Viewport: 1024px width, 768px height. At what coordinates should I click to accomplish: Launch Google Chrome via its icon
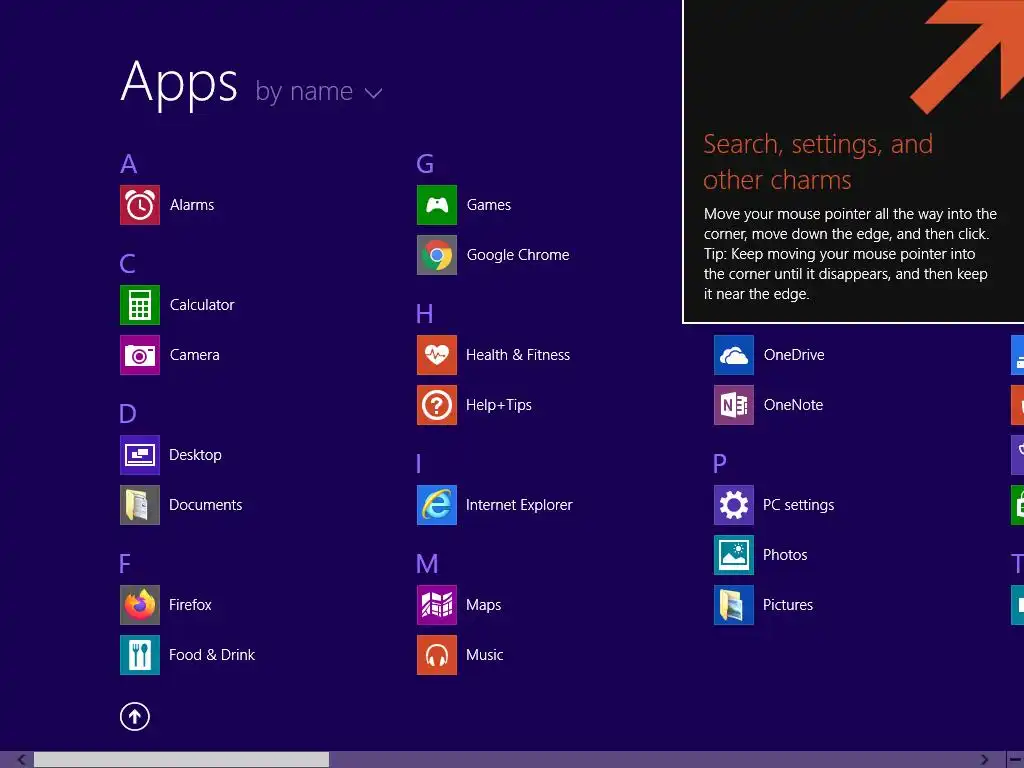click(437, 255)
